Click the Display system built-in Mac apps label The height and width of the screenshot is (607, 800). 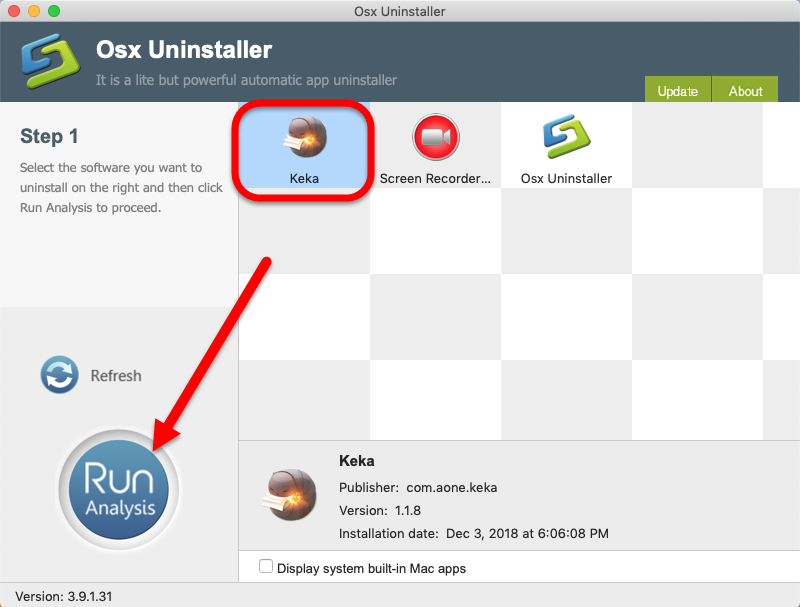tap(371, 568)
